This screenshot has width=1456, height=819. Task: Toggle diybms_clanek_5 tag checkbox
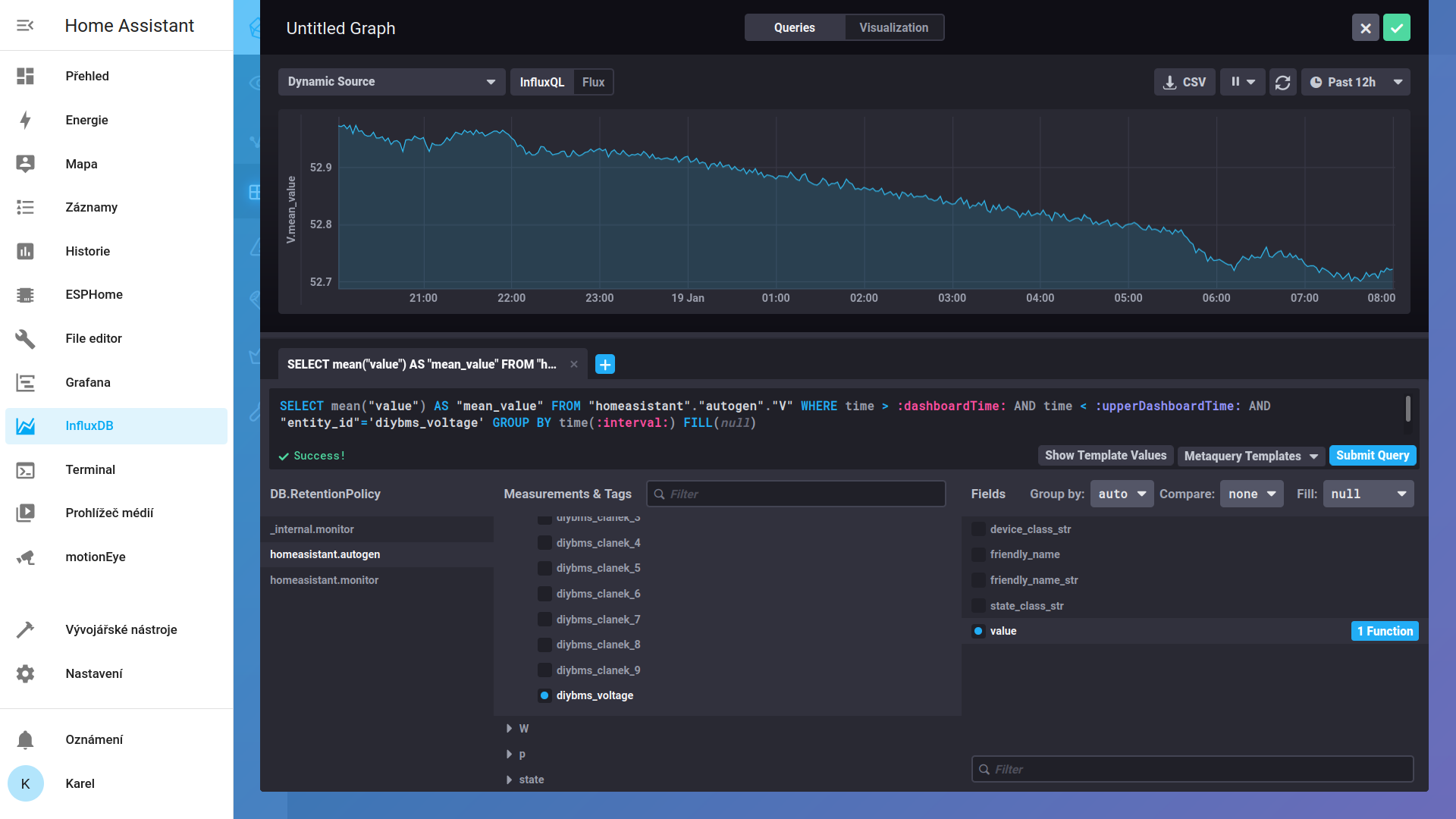[544, 568]
